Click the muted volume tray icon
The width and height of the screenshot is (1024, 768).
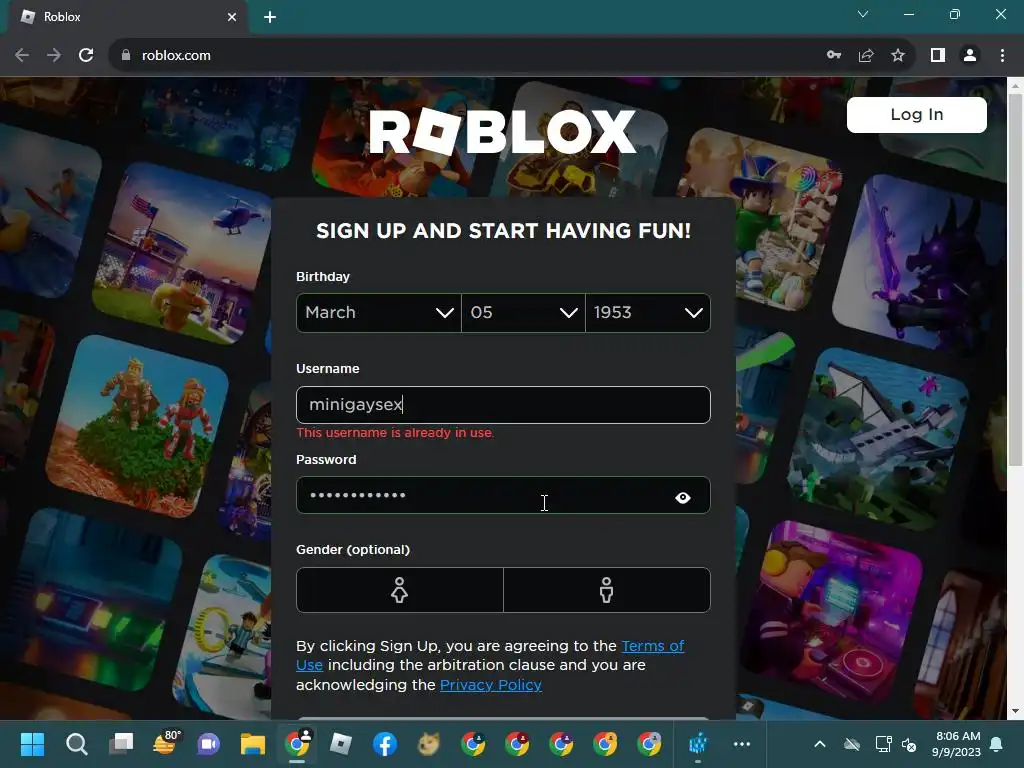[x=908, y=744]
